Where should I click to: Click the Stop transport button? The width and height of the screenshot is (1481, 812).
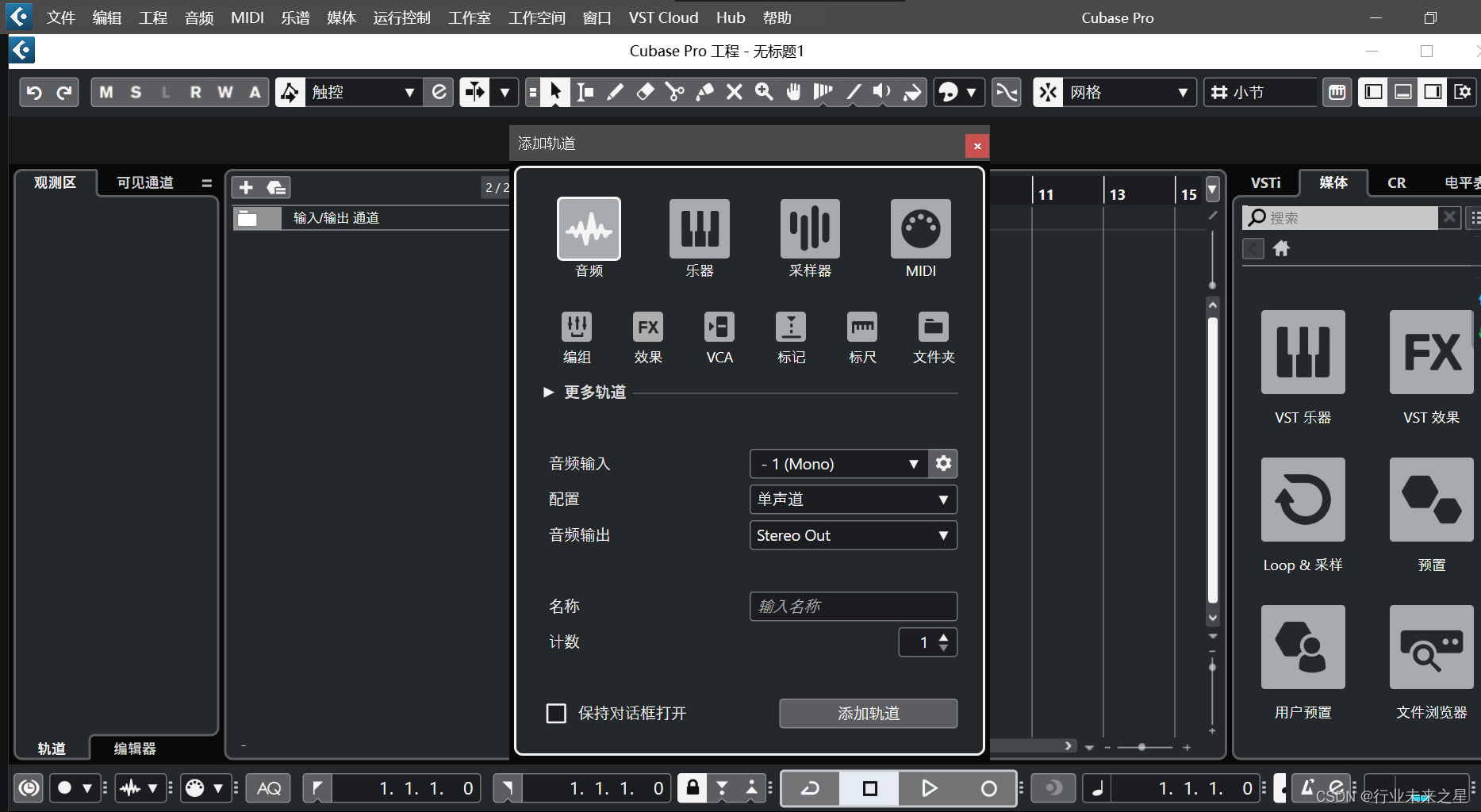[869, 788]
